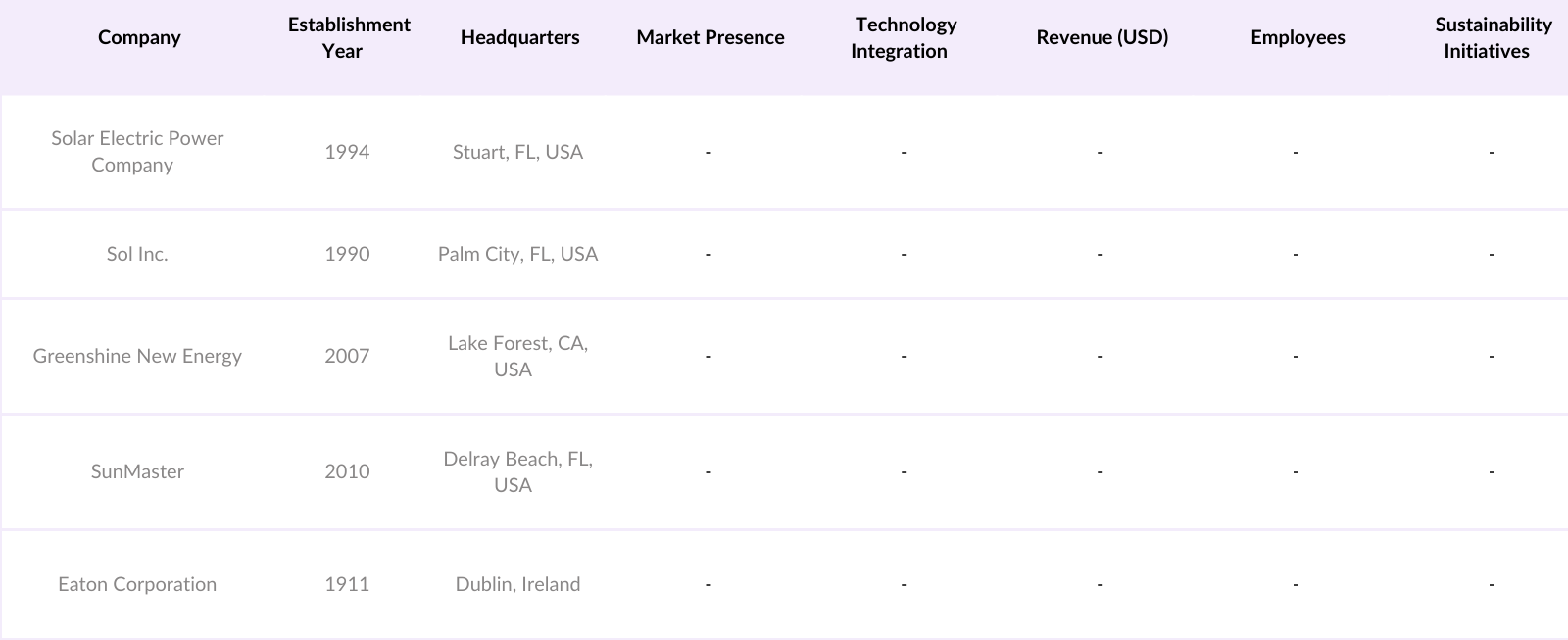Select Solar Electric Power Company cell
Image resolution: width=1568 pixels, height=640 pixels.
(x=137, y=152)
